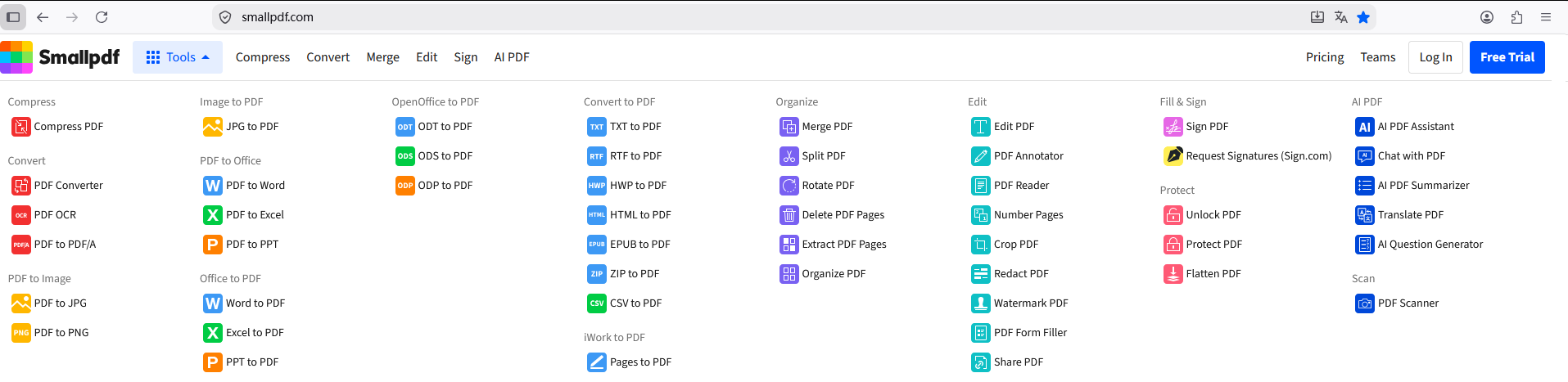
Task: Open the browser sidebar toggle
Action: (x=13, y=17)
